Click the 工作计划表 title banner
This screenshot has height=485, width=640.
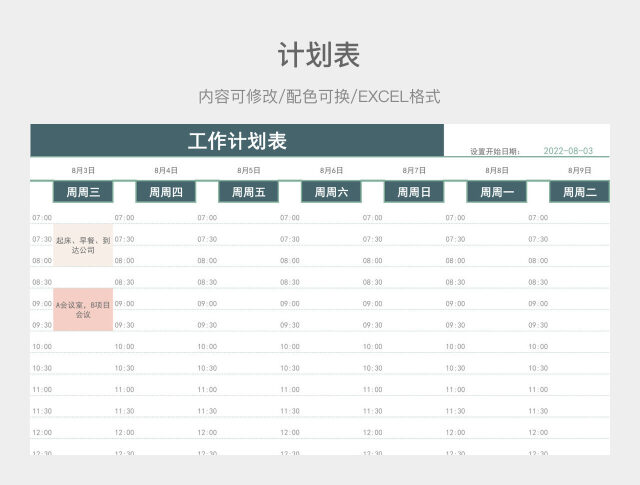(237, 141)
